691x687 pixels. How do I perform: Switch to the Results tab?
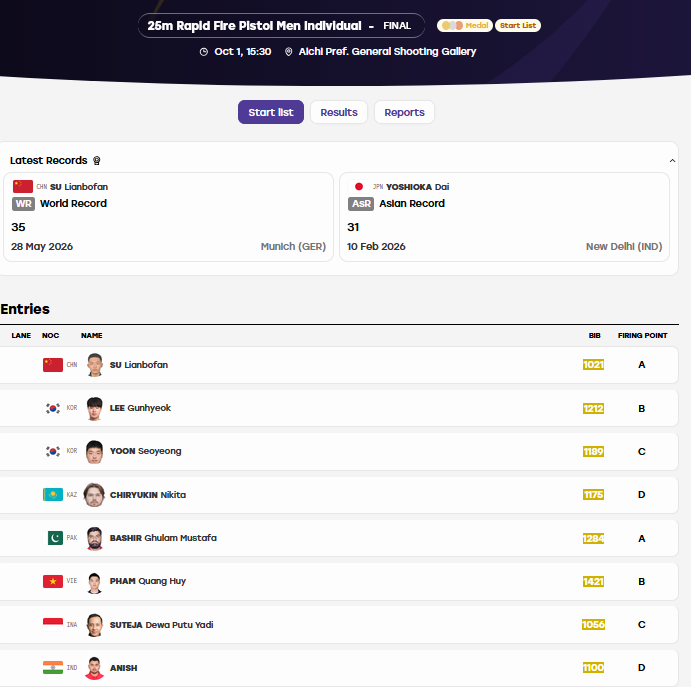338,112
